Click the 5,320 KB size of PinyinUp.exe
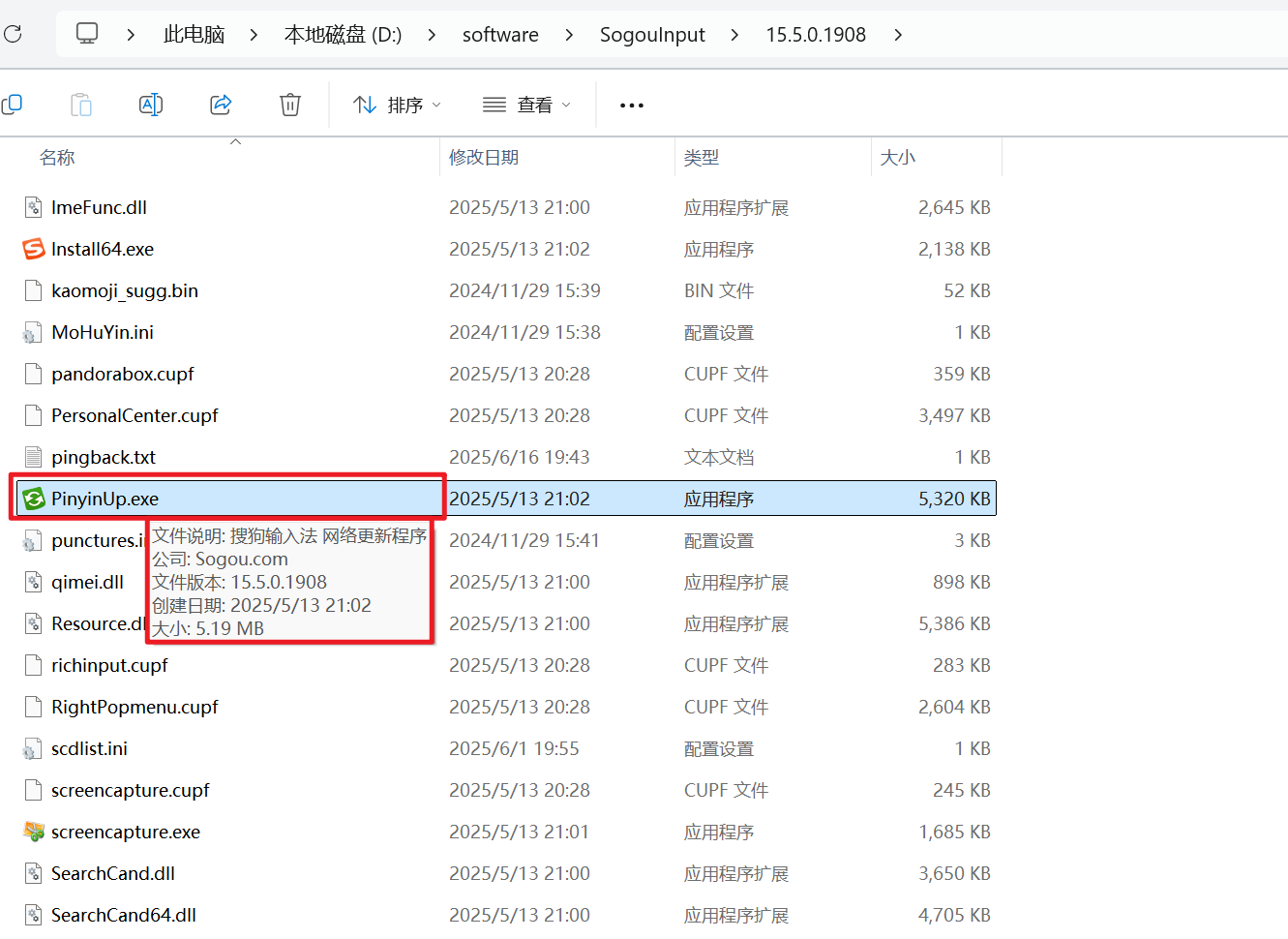This screenshot has width=1288, height=939. pyautogui.click(x=954, y=499)
